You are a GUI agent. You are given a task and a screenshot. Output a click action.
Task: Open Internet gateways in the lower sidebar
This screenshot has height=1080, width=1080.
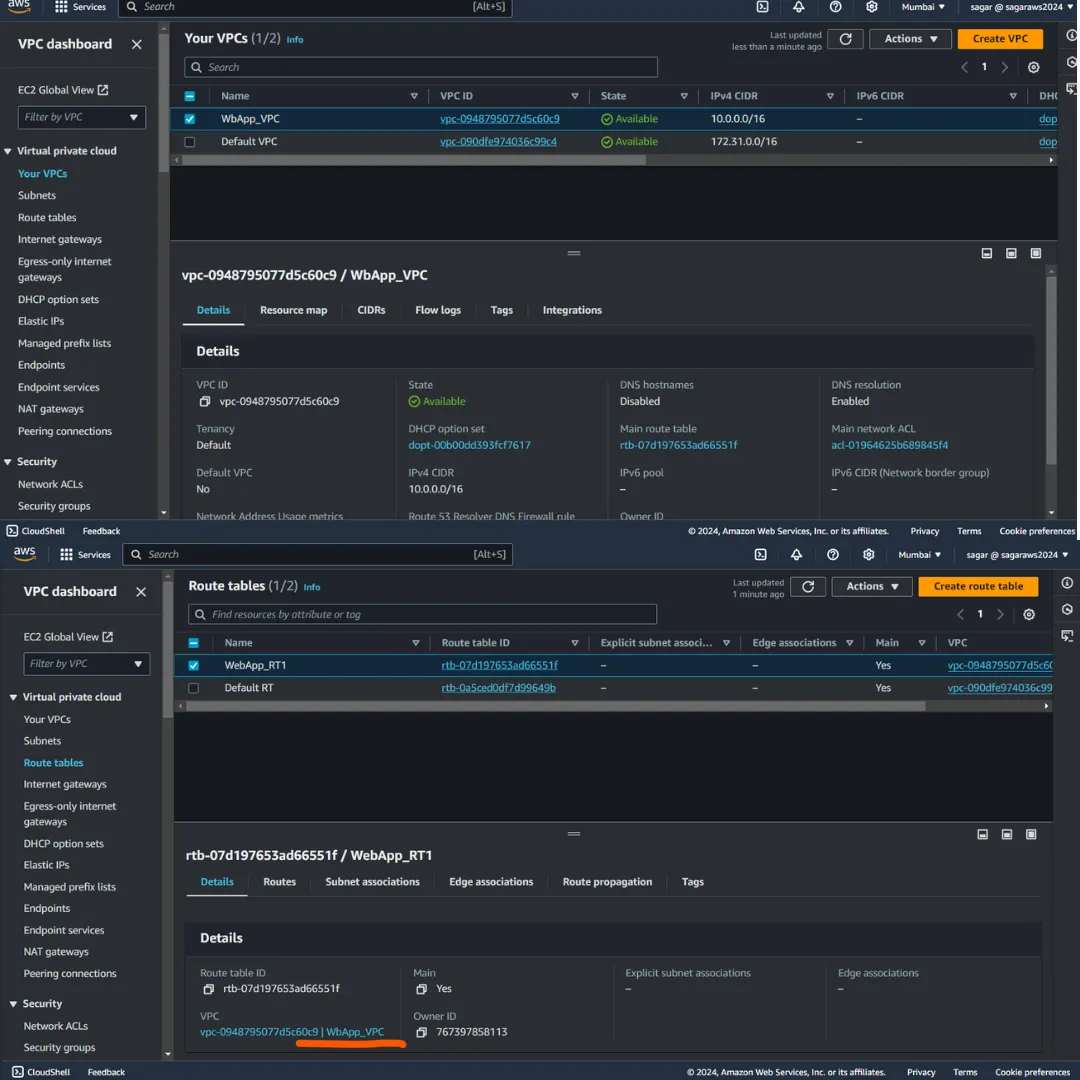point(65,785)
